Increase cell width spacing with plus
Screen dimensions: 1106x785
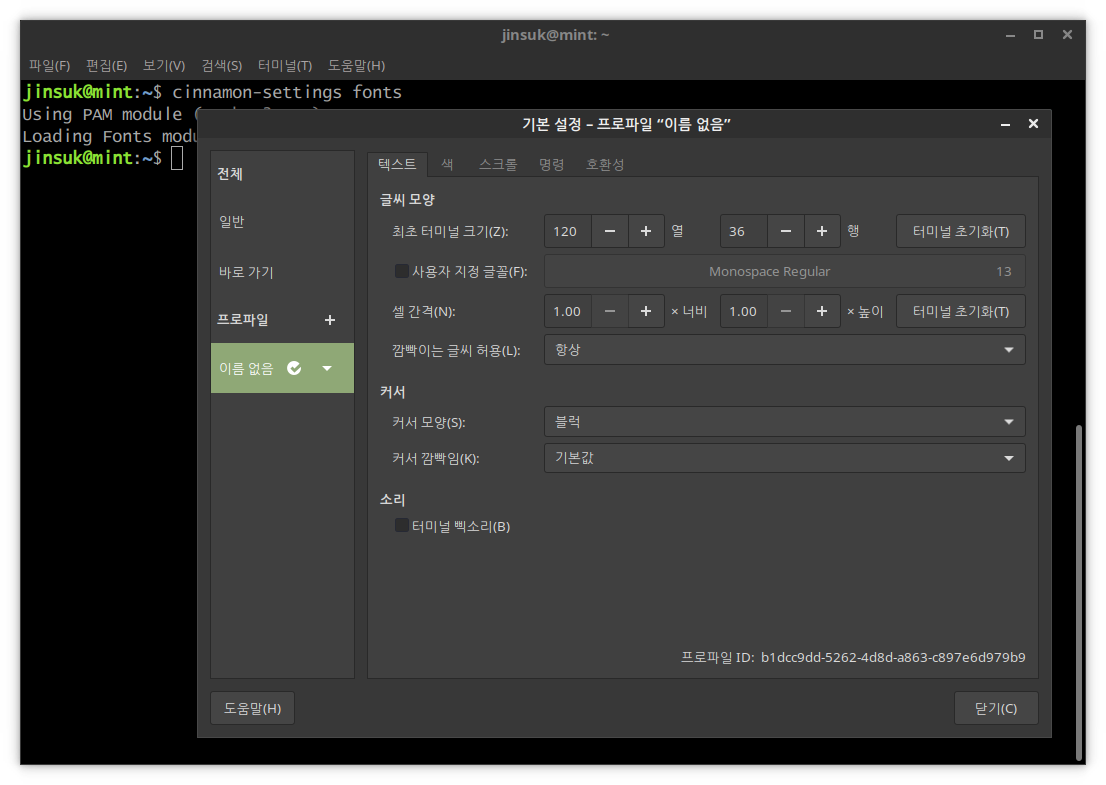(x=645, y=311)
